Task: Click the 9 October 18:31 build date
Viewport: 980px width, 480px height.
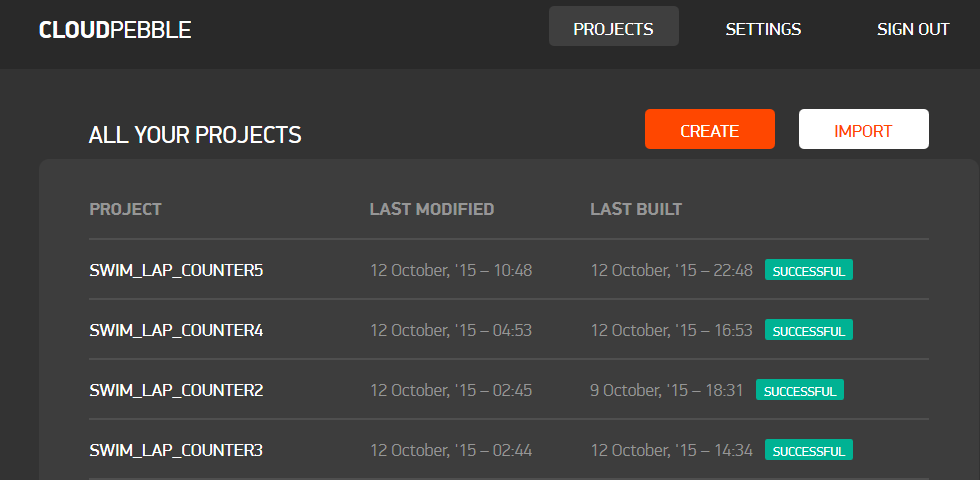Action: click(667, 391)
